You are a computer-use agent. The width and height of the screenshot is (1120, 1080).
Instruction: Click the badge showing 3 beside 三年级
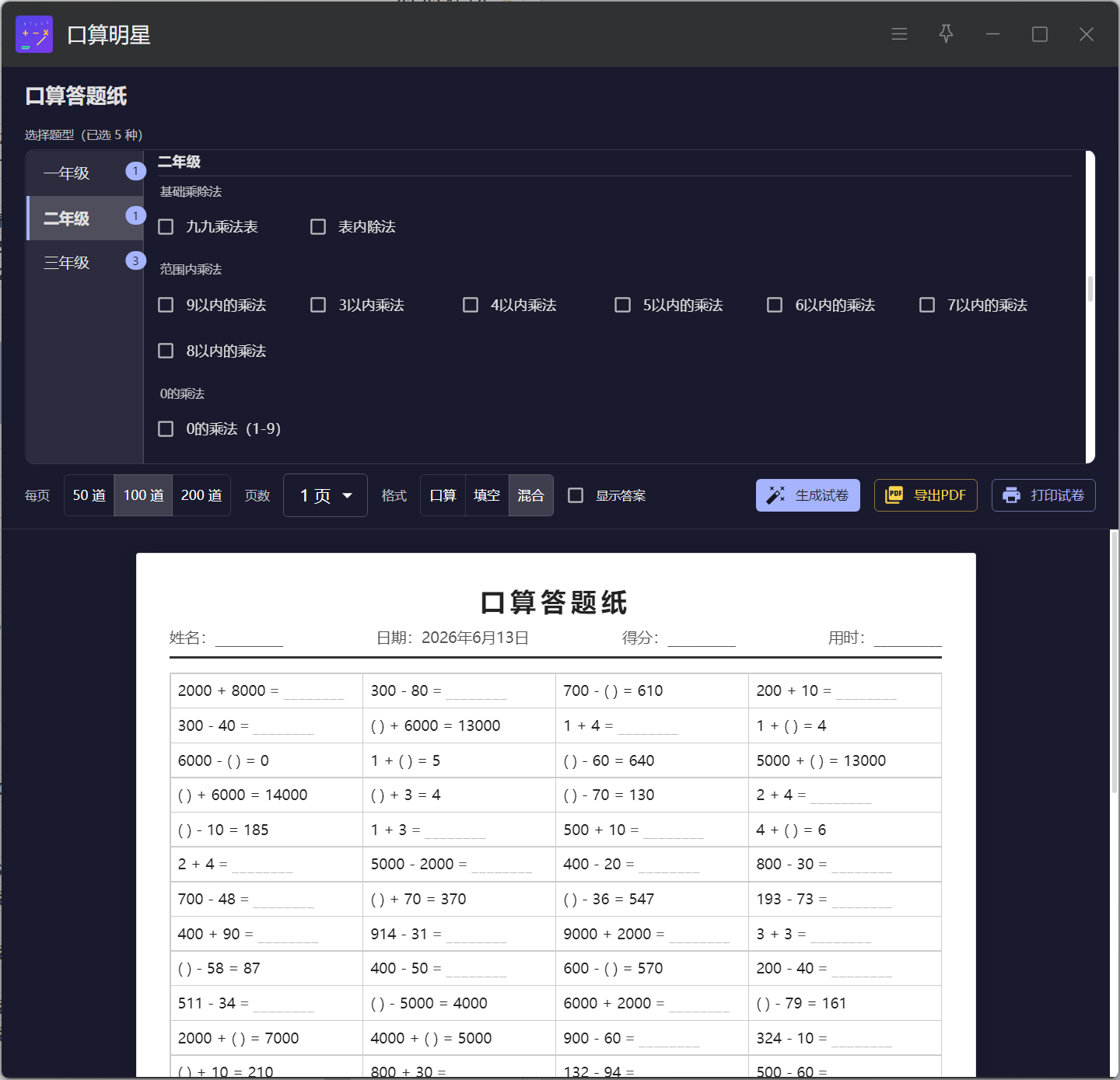coord(135,260)
